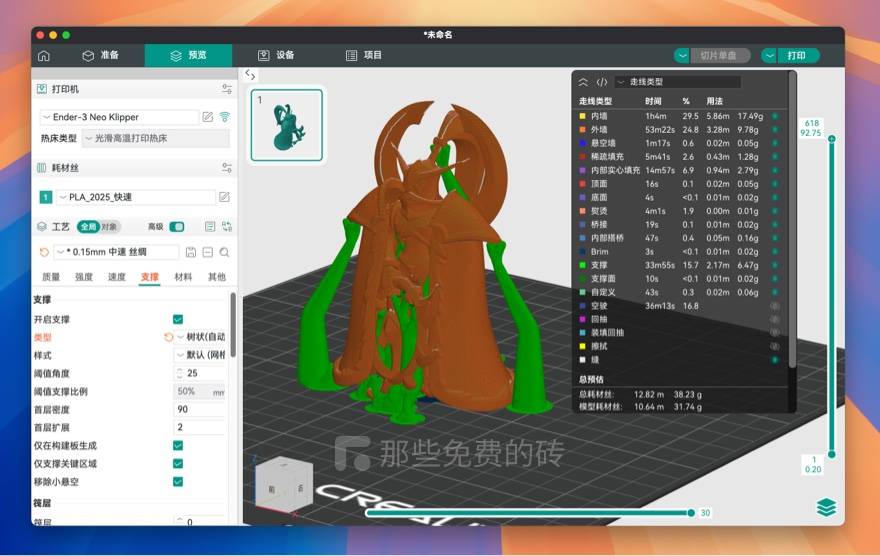This screenshot has height=556, width=880.
Task: Click the delete preset minus icon
Action: click(208, 252)
